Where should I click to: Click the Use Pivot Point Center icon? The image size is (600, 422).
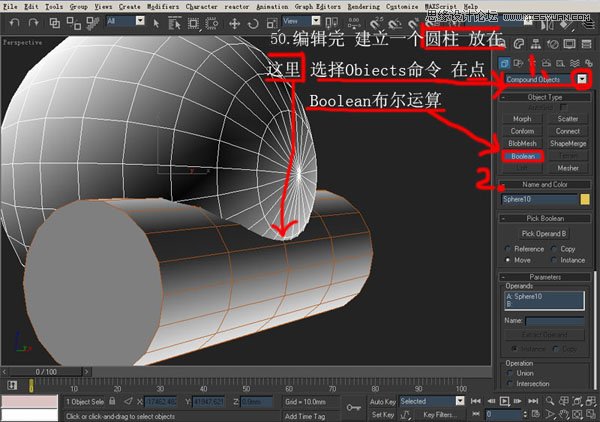click(331, 23)
